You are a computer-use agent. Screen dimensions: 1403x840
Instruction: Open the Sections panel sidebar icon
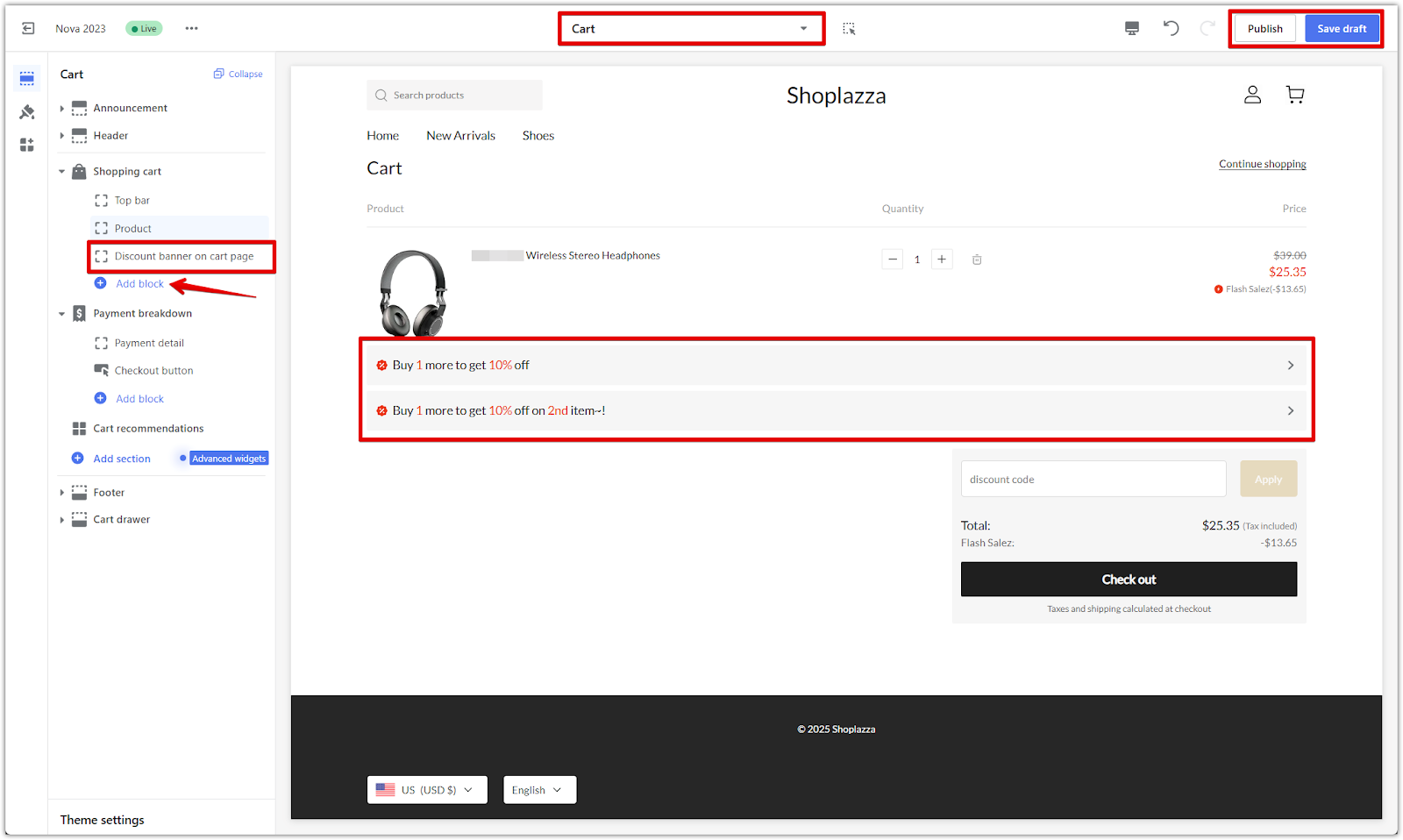(27, 78)
